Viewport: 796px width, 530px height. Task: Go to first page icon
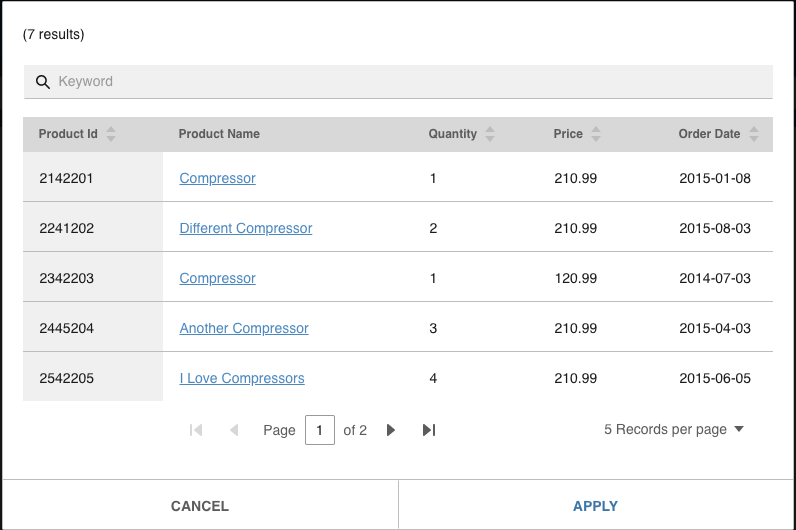point(196,430)
